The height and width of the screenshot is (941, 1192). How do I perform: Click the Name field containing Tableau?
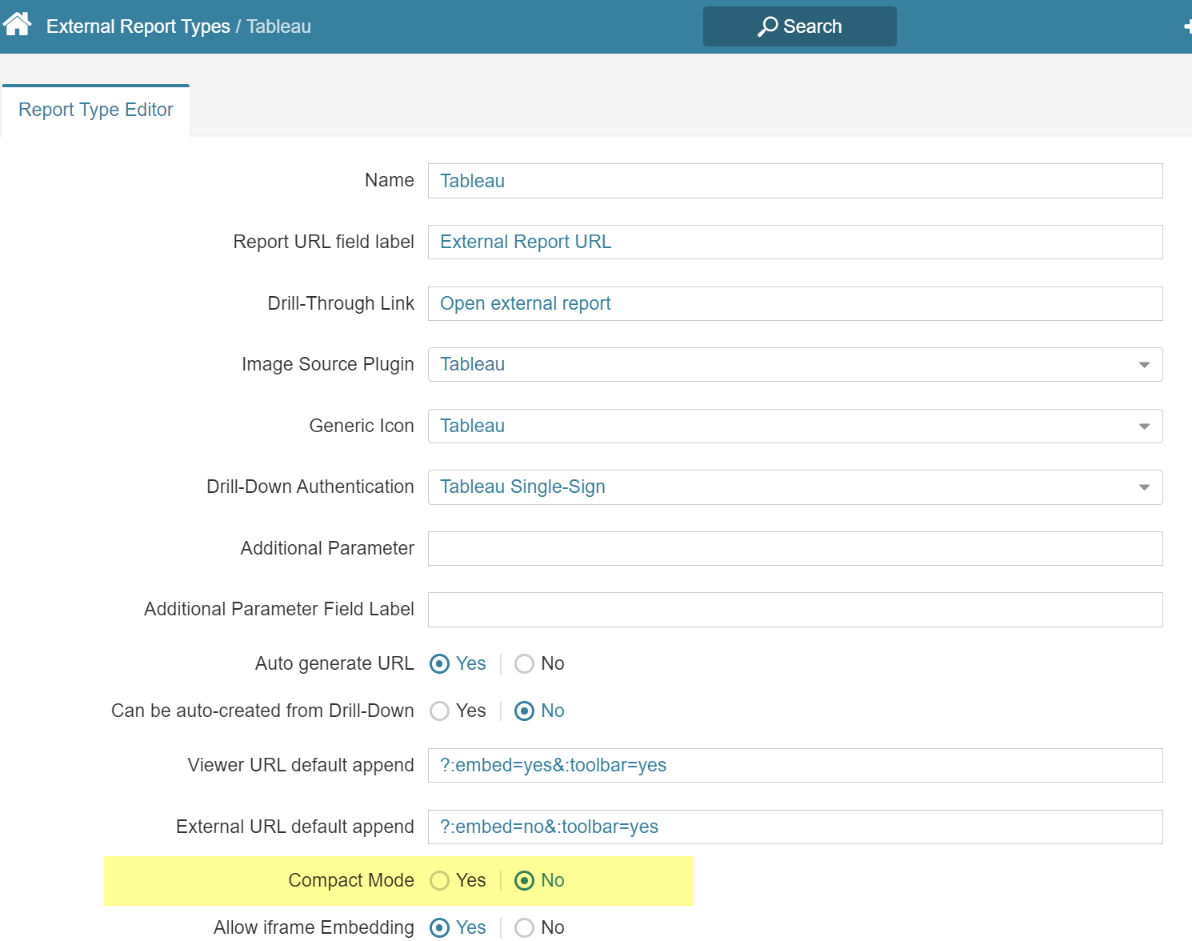point(795,181)
